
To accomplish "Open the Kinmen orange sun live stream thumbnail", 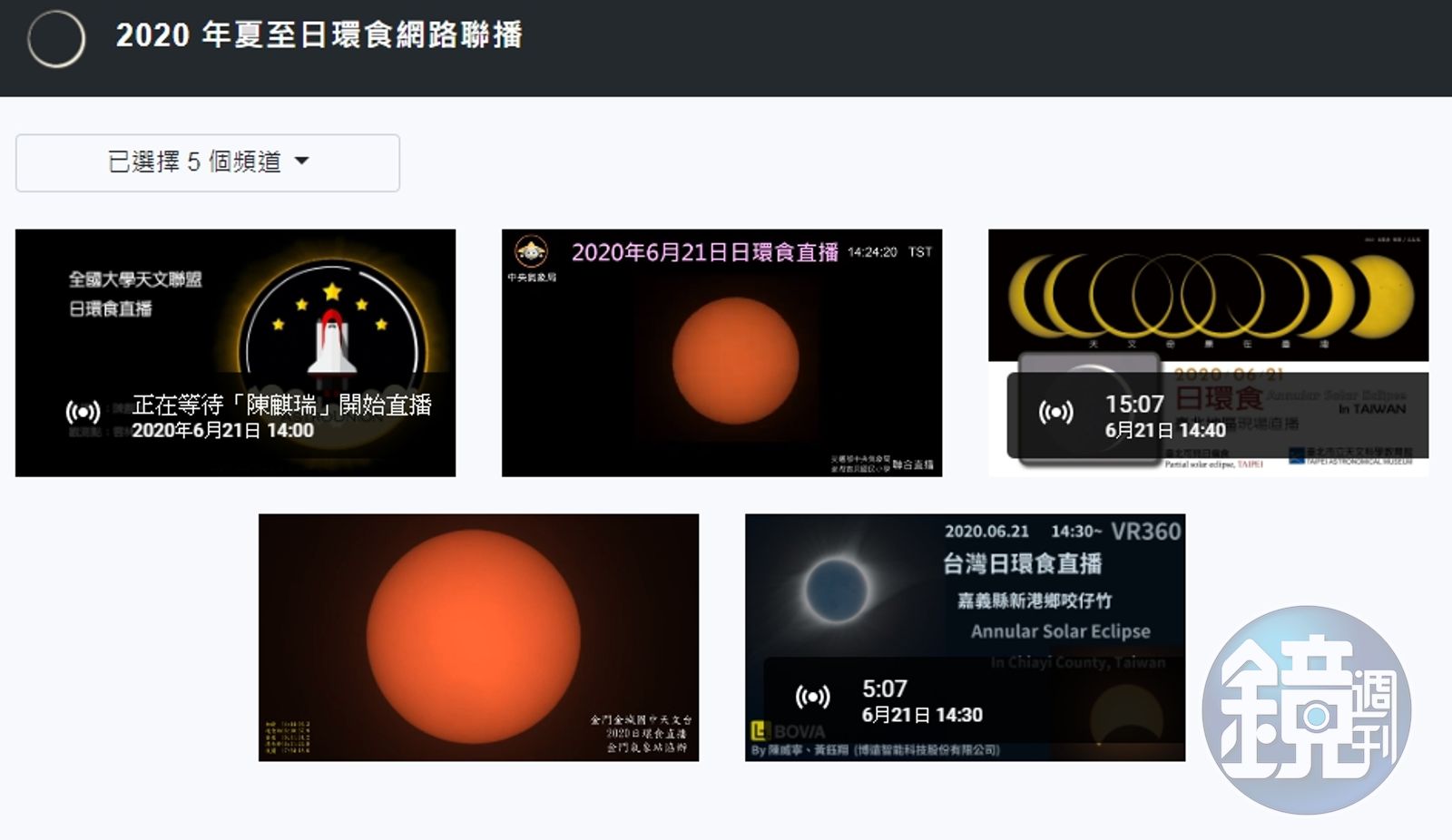I will click(478, 637).
